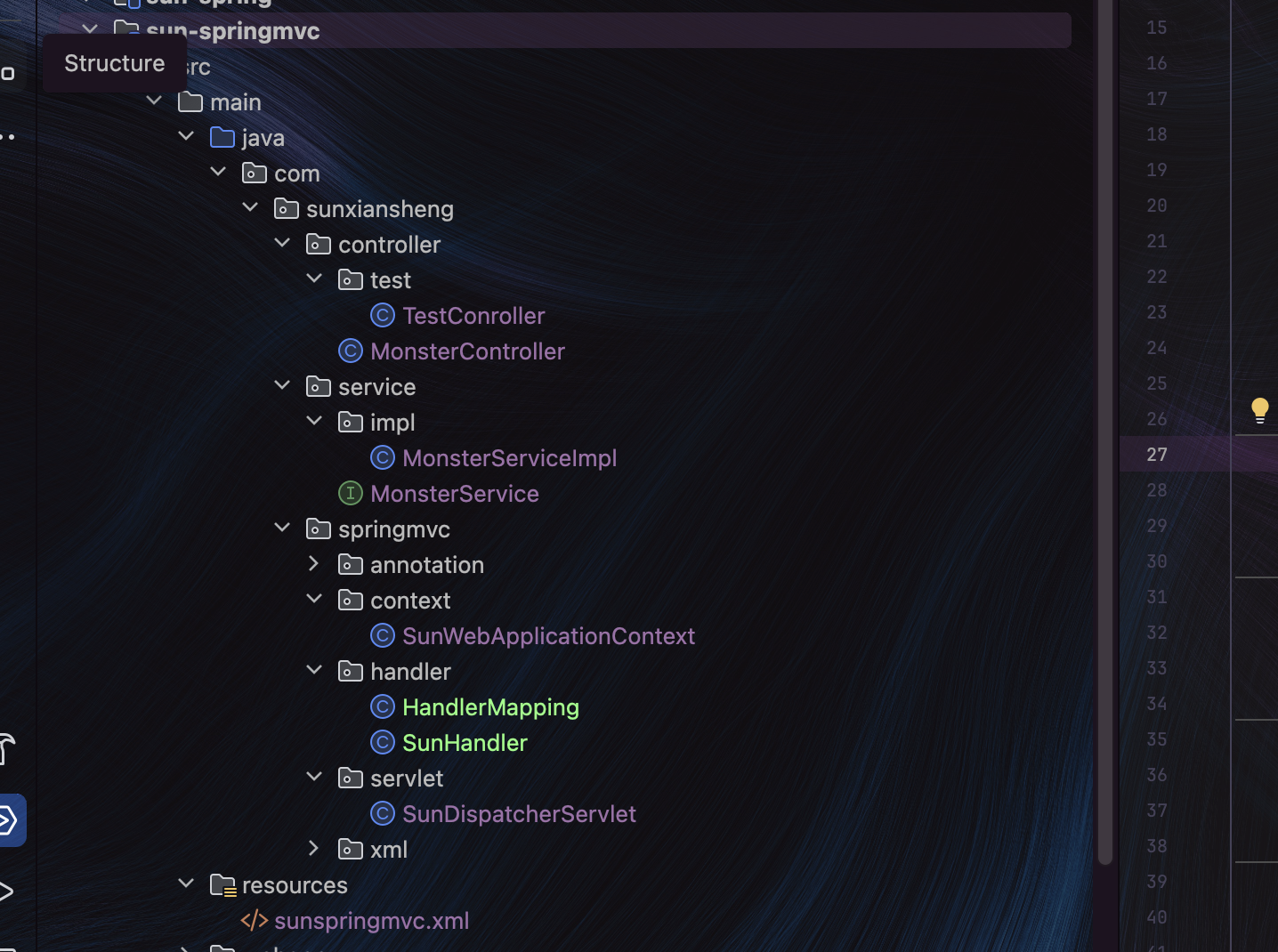
Task: Click line number 27 in gutter
Action: tap(1156, 455)
